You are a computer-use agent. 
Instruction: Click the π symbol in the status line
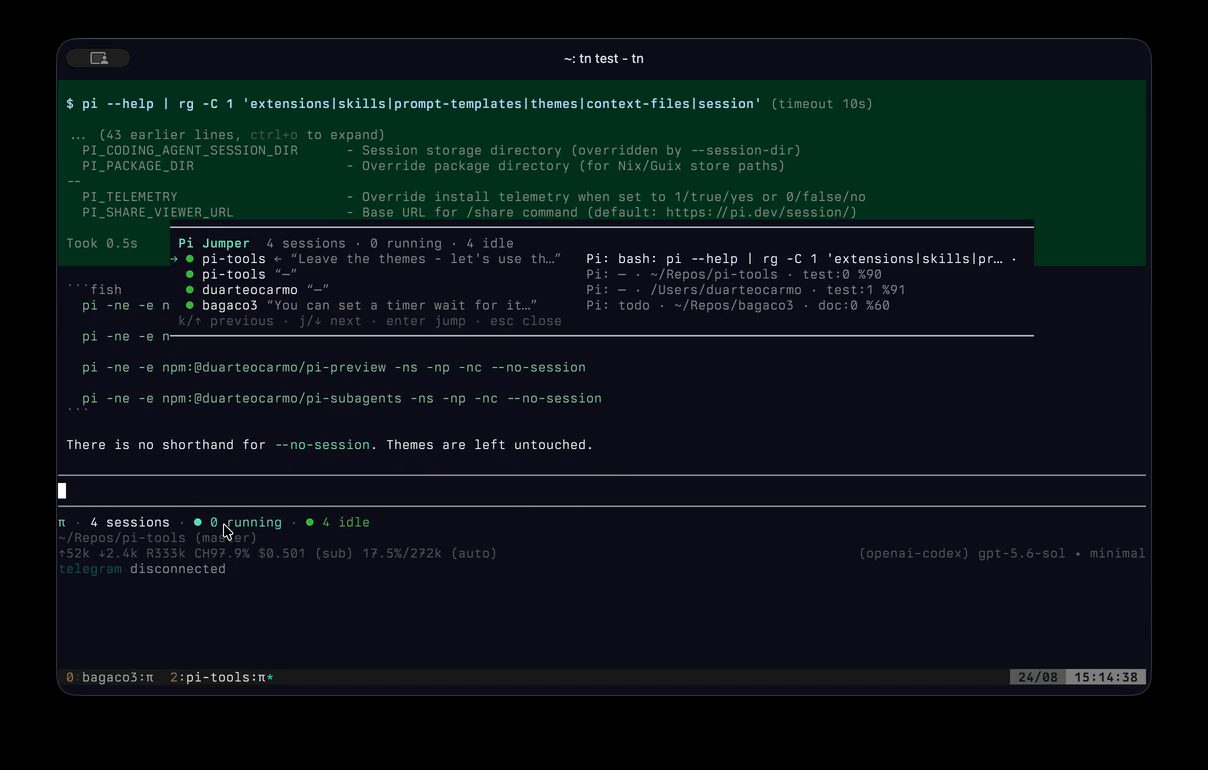click(62, 522)
